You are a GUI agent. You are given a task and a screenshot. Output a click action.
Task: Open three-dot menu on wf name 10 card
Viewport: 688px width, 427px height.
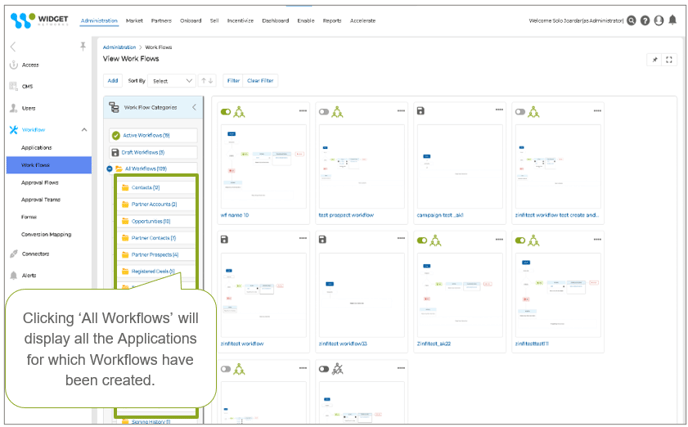coord(303,111)
